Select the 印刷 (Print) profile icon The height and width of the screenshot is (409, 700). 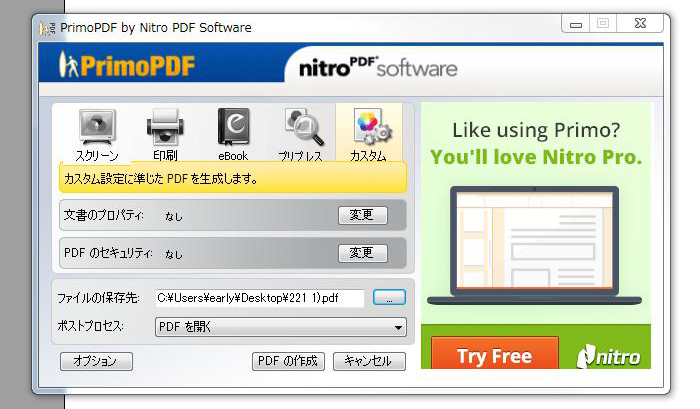[165, 133]
